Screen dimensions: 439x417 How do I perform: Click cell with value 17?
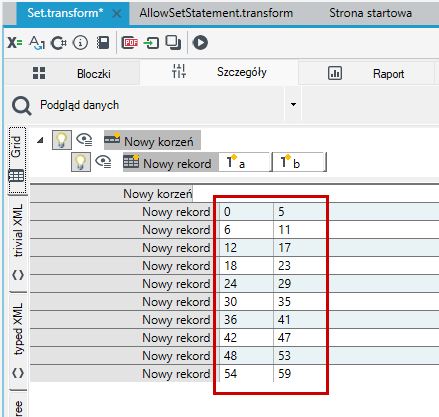[300, 248]
